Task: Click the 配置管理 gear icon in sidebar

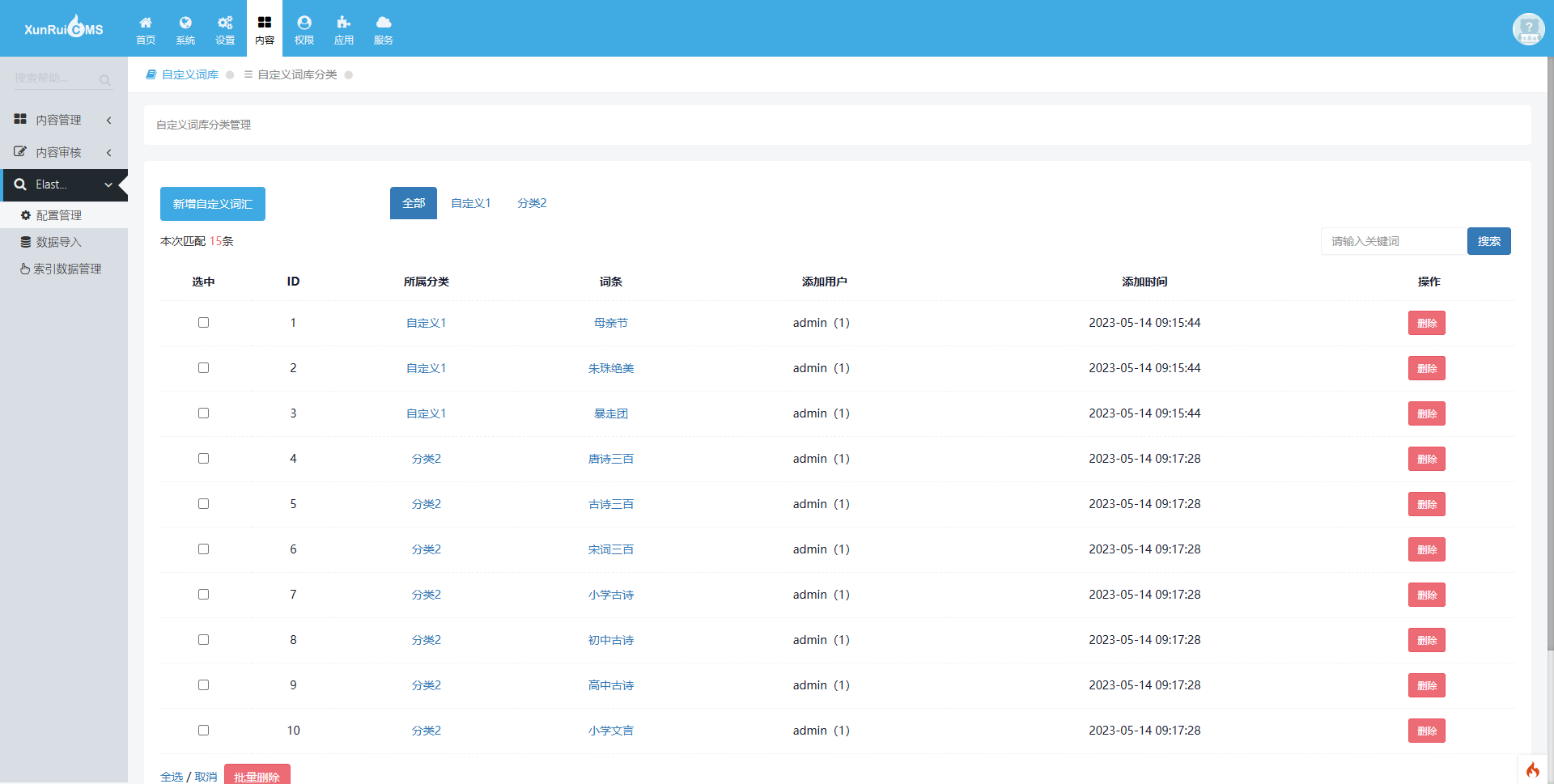Action: pos(26,215)
